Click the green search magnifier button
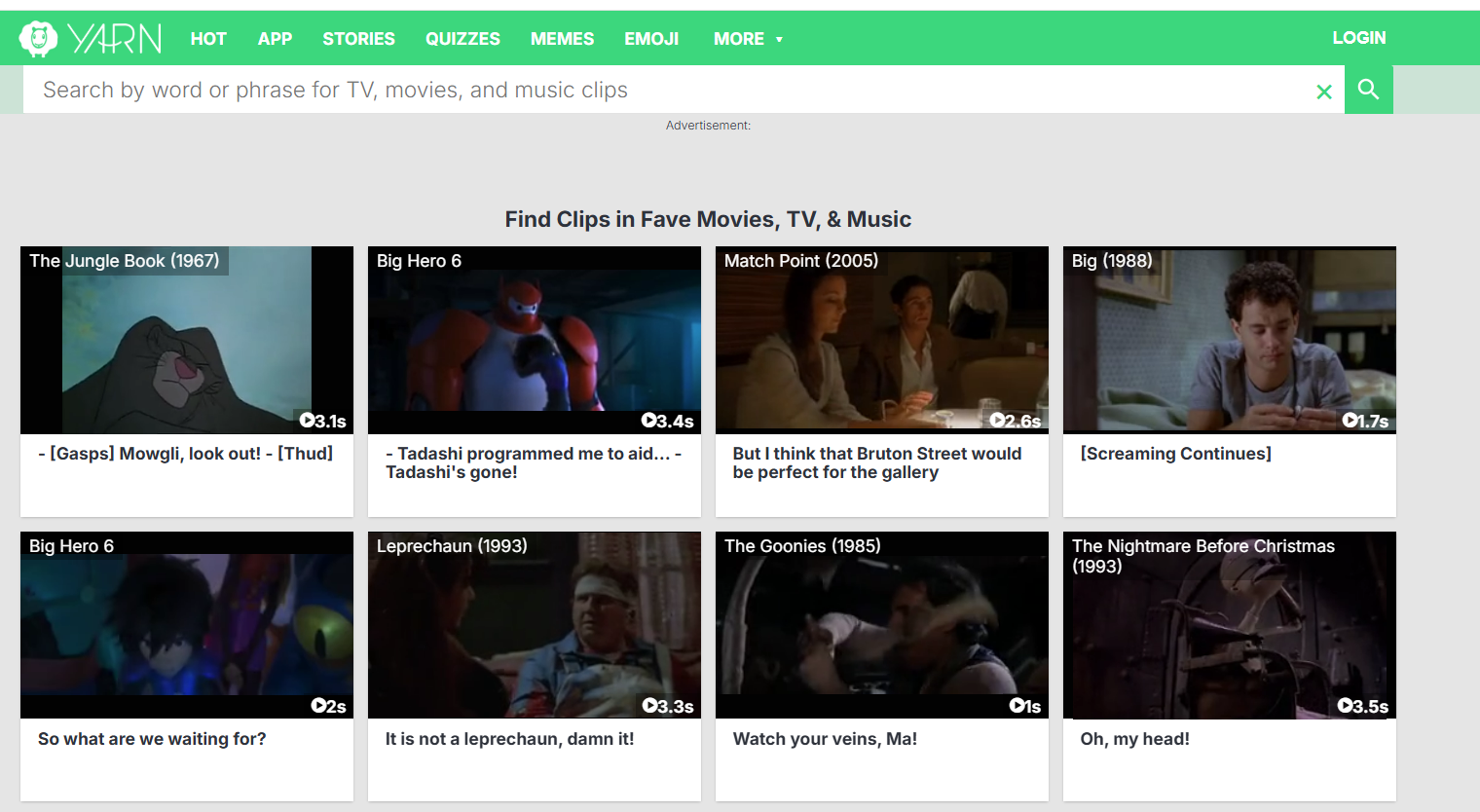Screen dimensions: 1480x812 tap(1368, 90)
